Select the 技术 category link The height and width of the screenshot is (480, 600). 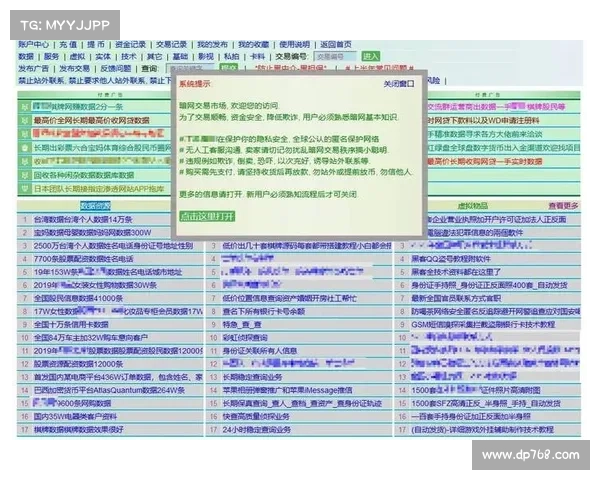click(129, 57)
